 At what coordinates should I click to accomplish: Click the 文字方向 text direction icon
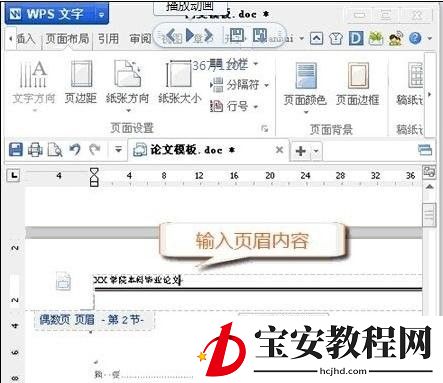click(x=33, y=74)
